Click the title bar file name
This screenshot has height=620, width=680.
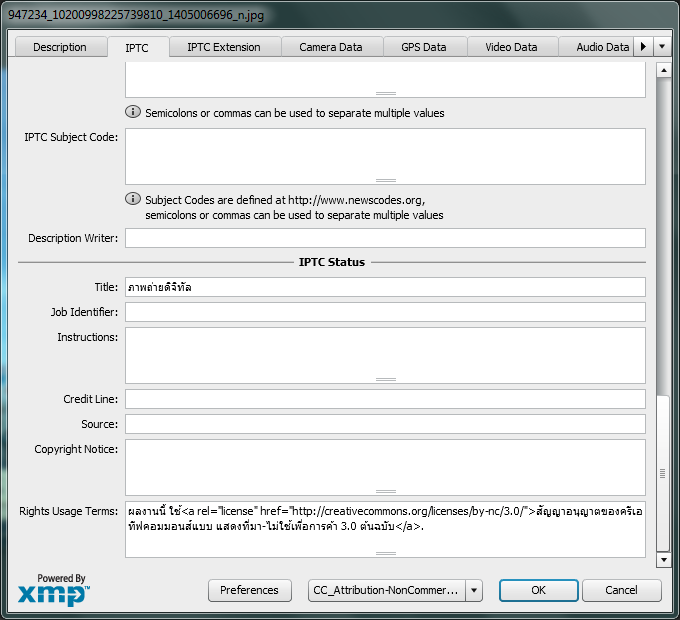coord(136,15)
